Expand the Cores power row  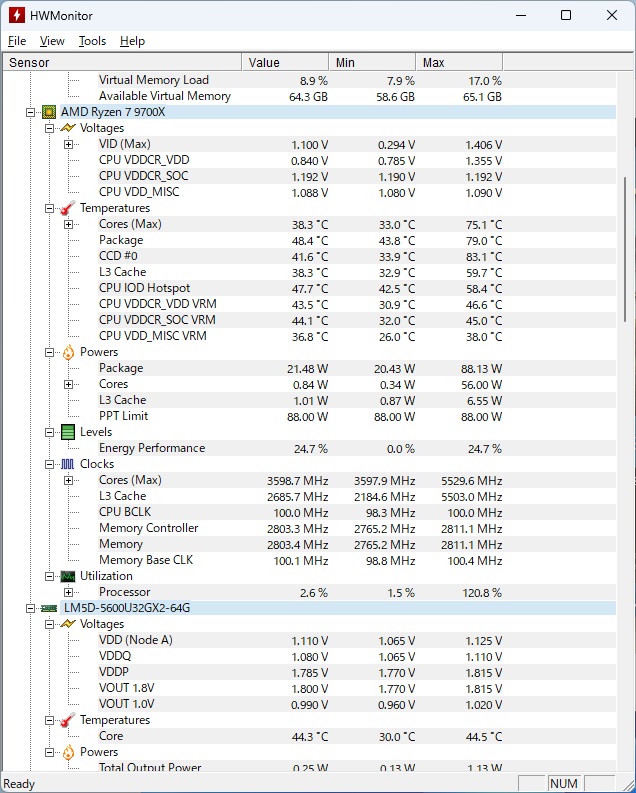click(x=68, y=384)
